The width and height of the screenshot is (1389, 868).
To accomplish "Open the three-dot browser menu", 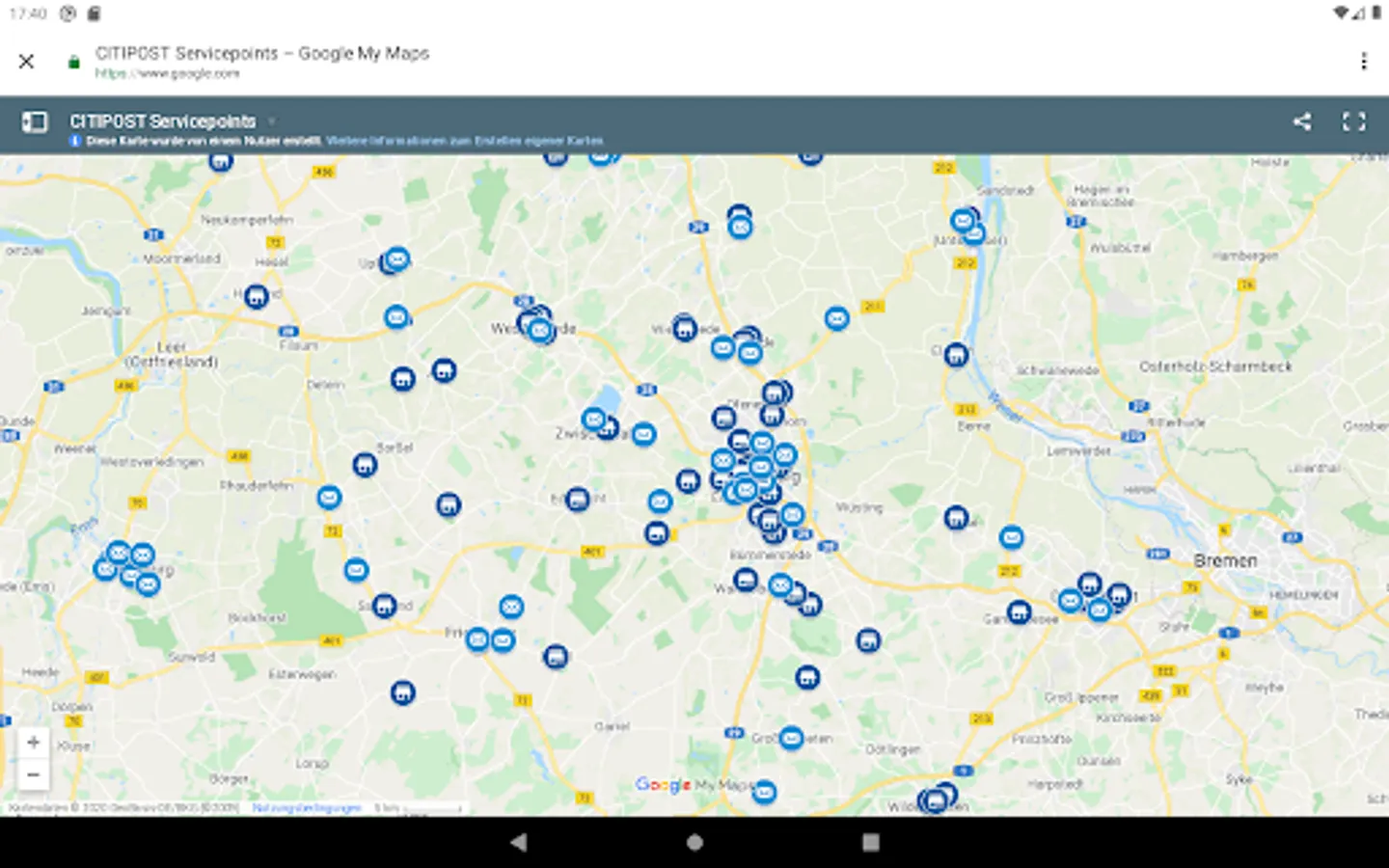I will 1363,62.
